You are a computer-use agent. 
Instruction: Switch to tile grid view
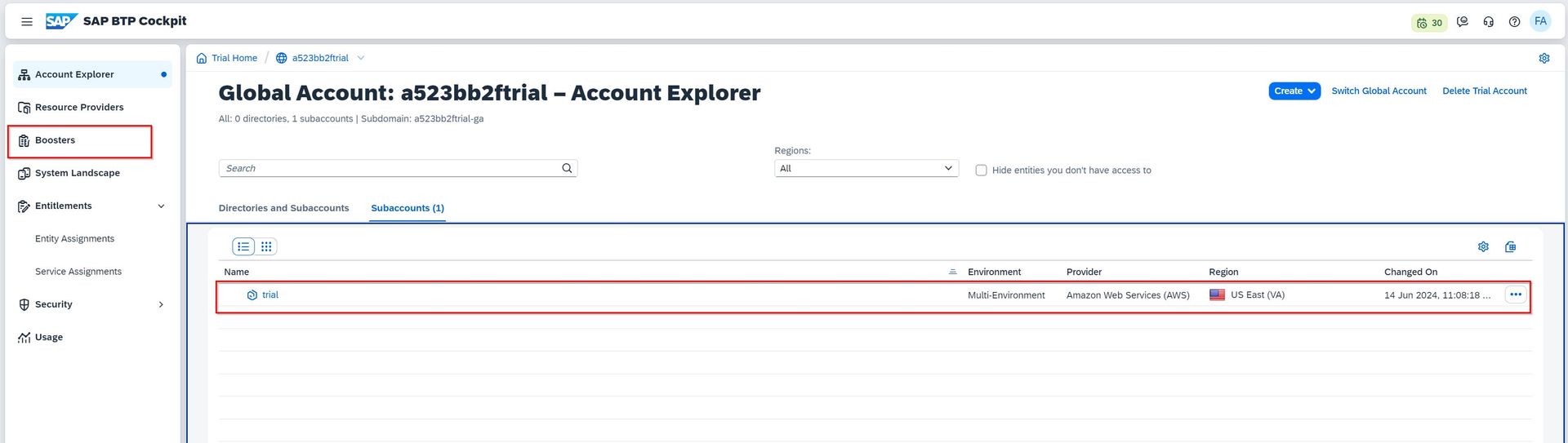click(266, 246)
